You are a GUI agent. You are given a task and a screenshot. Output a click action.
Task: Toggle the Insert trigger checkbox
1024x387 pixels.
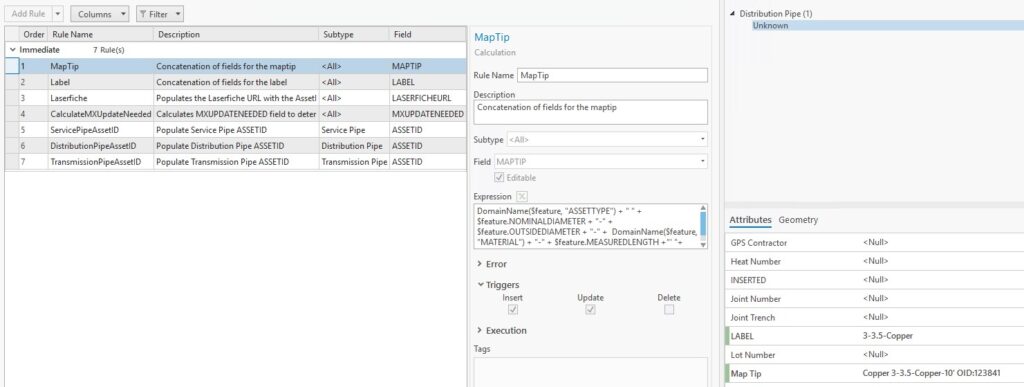pos(513,310)
